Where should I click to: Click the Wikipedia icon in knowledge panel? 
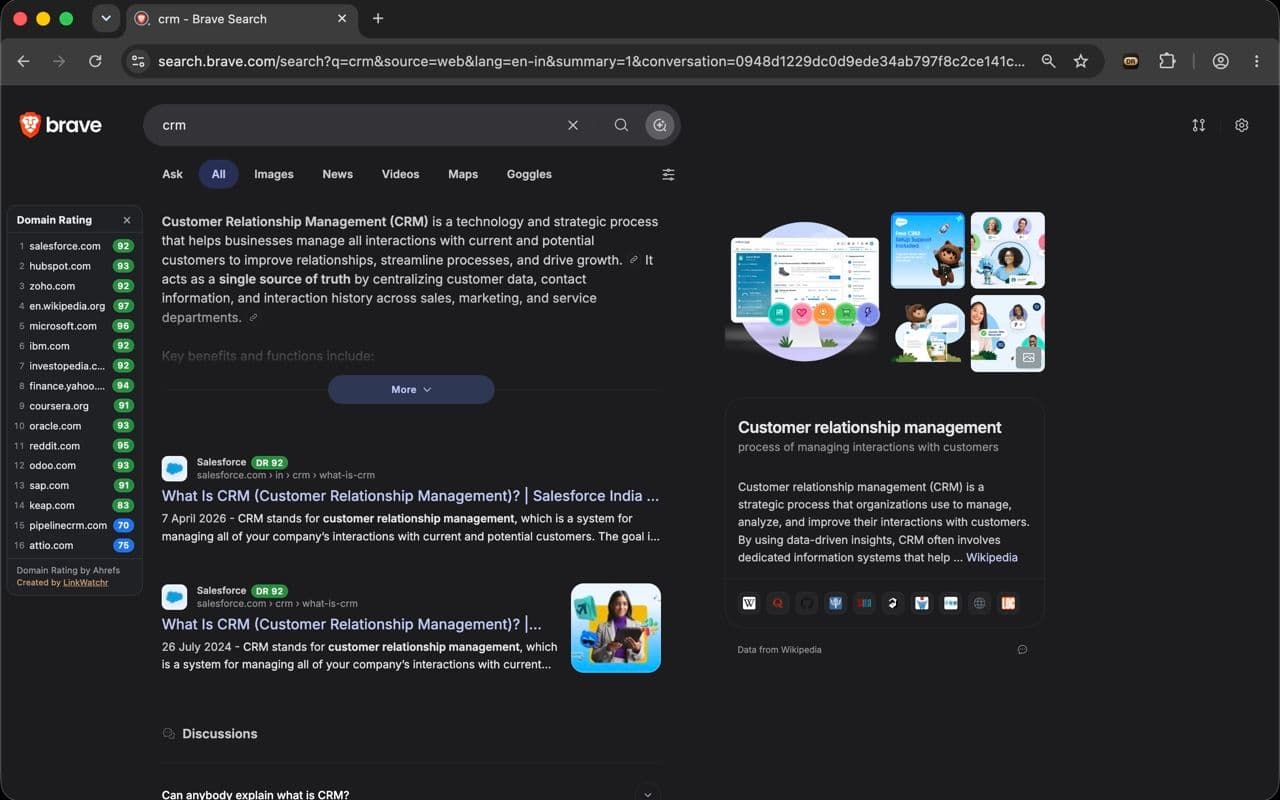click(749, 603)
